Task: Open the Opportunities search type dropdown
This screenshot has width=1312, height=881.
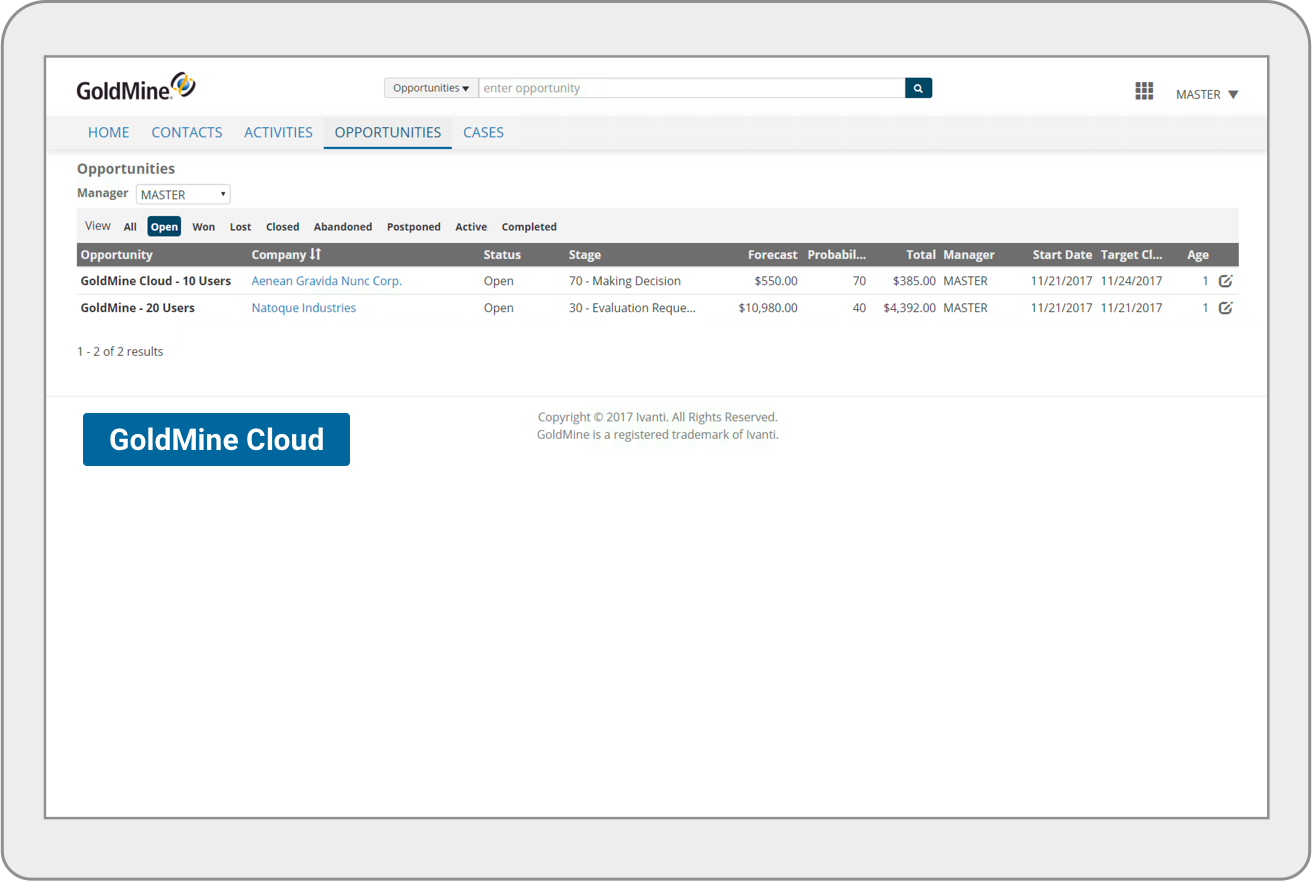Action: [x=431, y=88]
